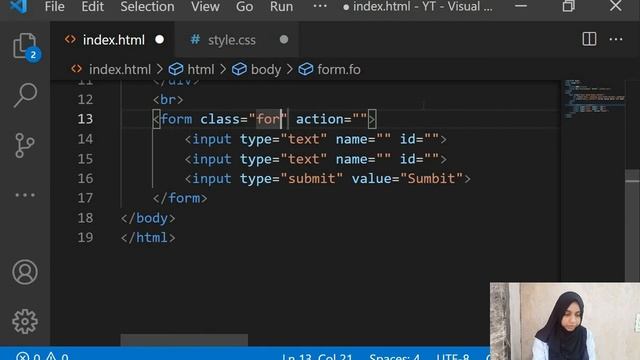Image resolution: width=640 pixels, height=360 pixels.
Task: Place cursor in the br tag on line 12
Action: pyautogui.click(x=168, y=100)
